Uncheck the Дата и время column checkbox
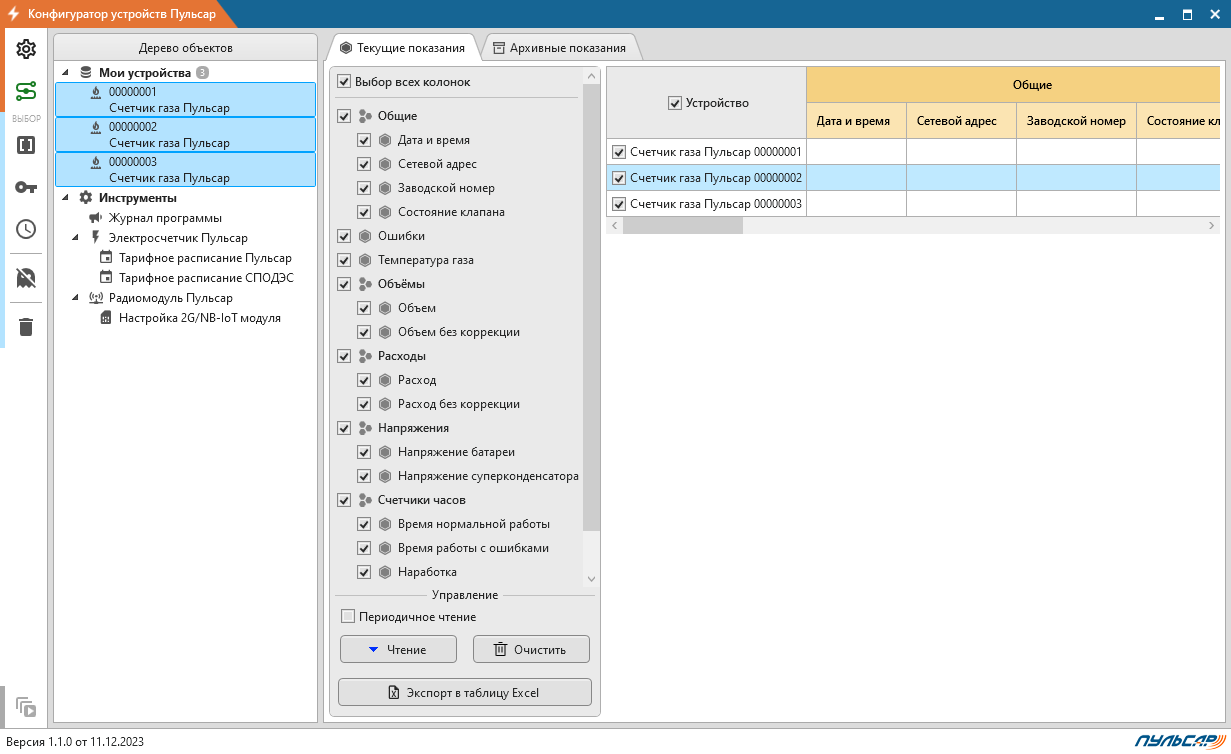 [364, 140]
